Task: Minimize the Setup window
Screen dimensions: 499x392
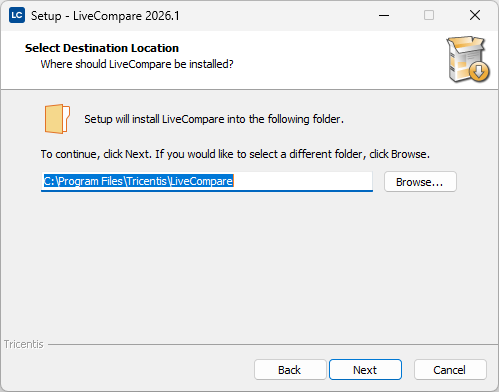Action: pos(384,15)
